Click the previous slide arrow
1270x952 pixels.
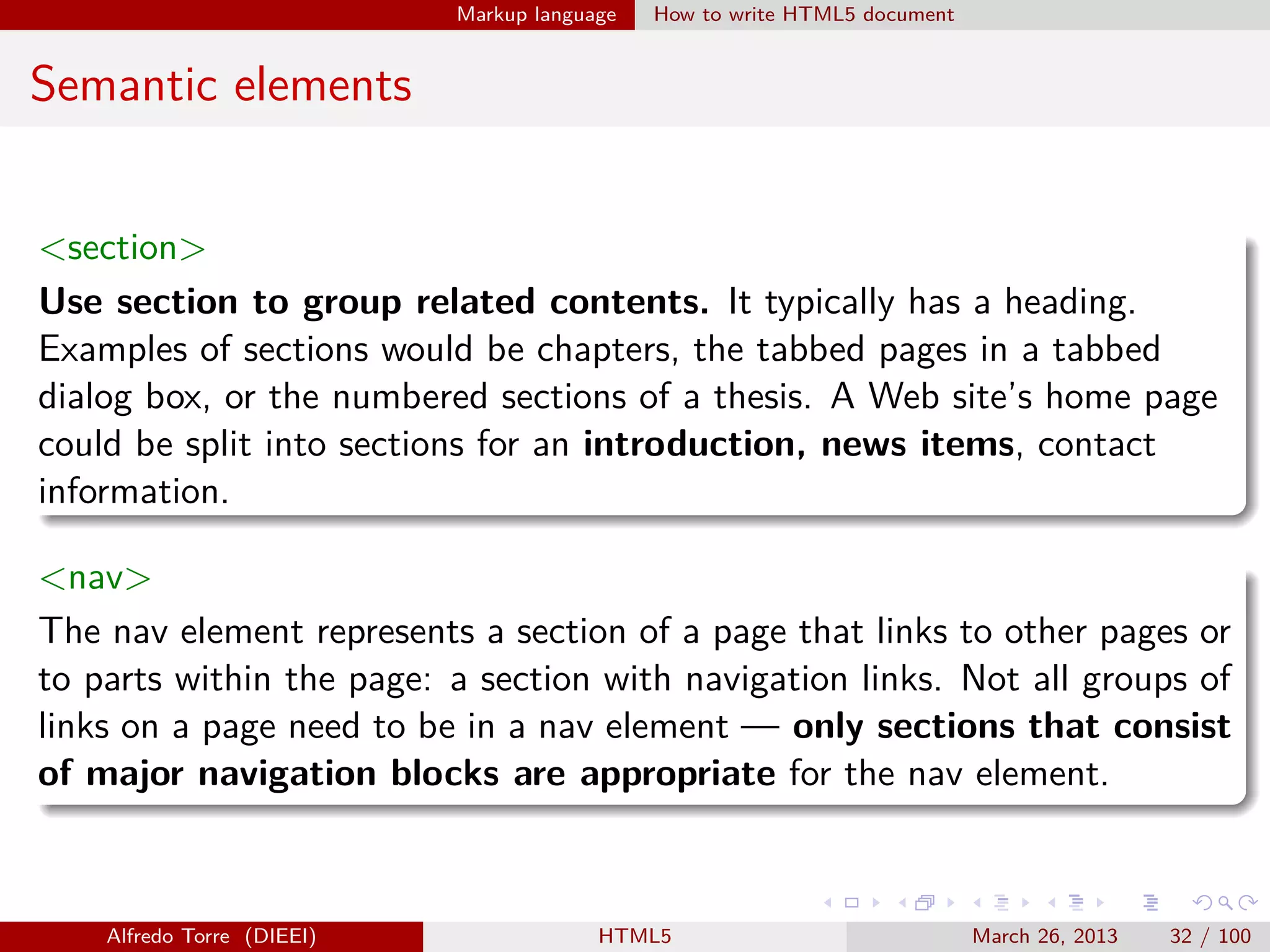827,903
